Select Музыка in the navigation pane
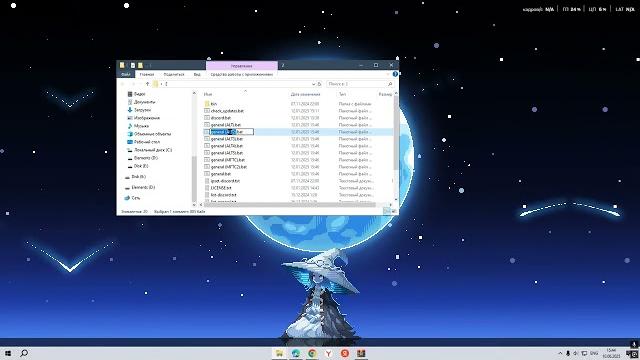640x360 pixels. click(141, 126)
